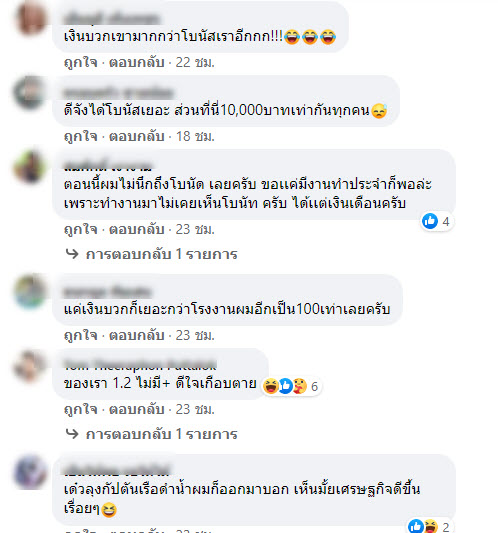This screenshot has height=533, width=498.
Task: Expand the 1 reply under the โบนัด comment
Action: pyautogui.click(x=161, y=254)
